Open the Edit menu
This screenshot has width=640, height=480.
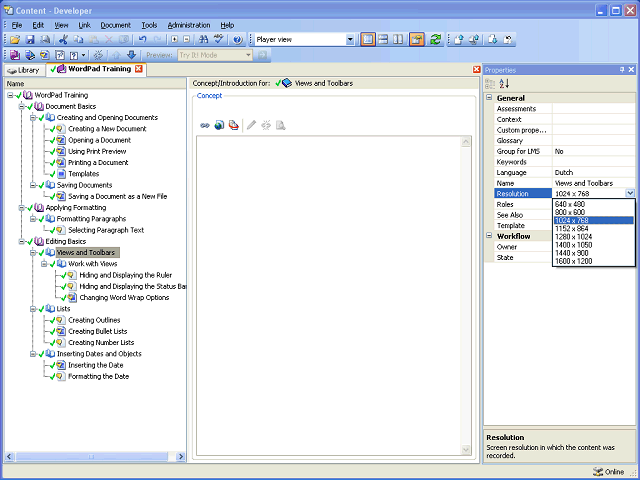click(x=38, y=25)
